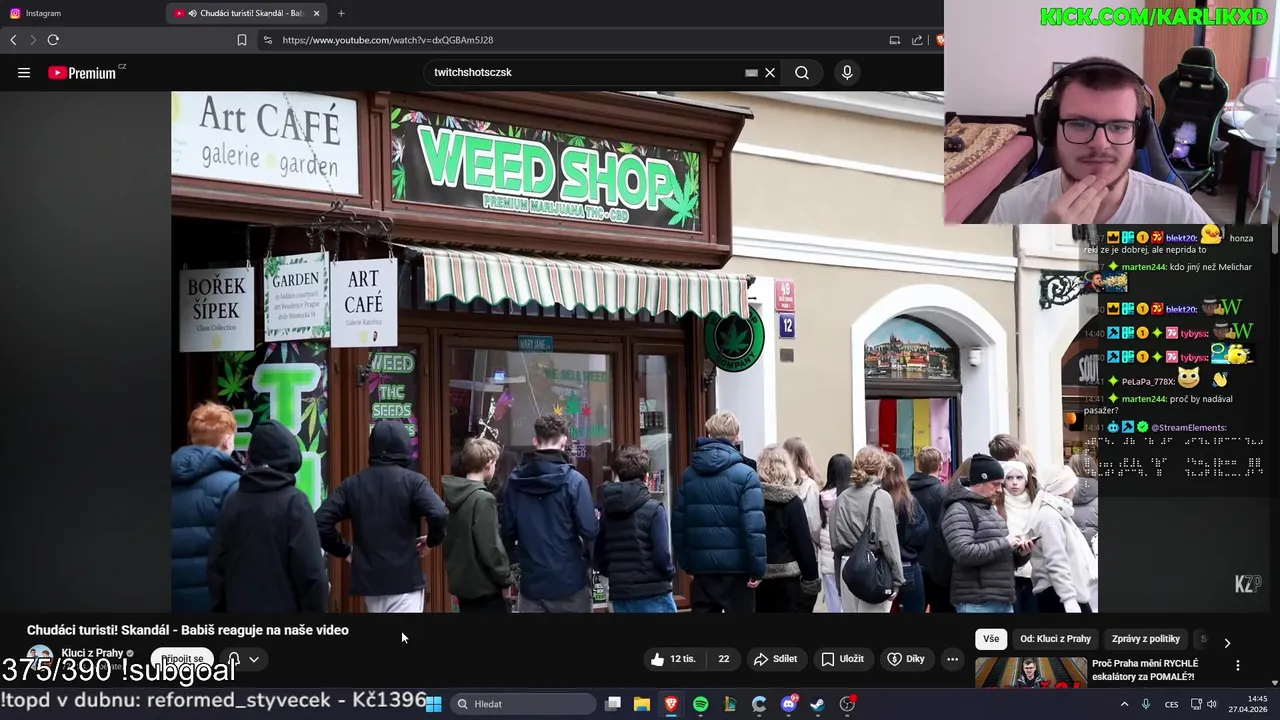
Task: Open options for eskalátory suggested video
Action: pos(1237,665)
